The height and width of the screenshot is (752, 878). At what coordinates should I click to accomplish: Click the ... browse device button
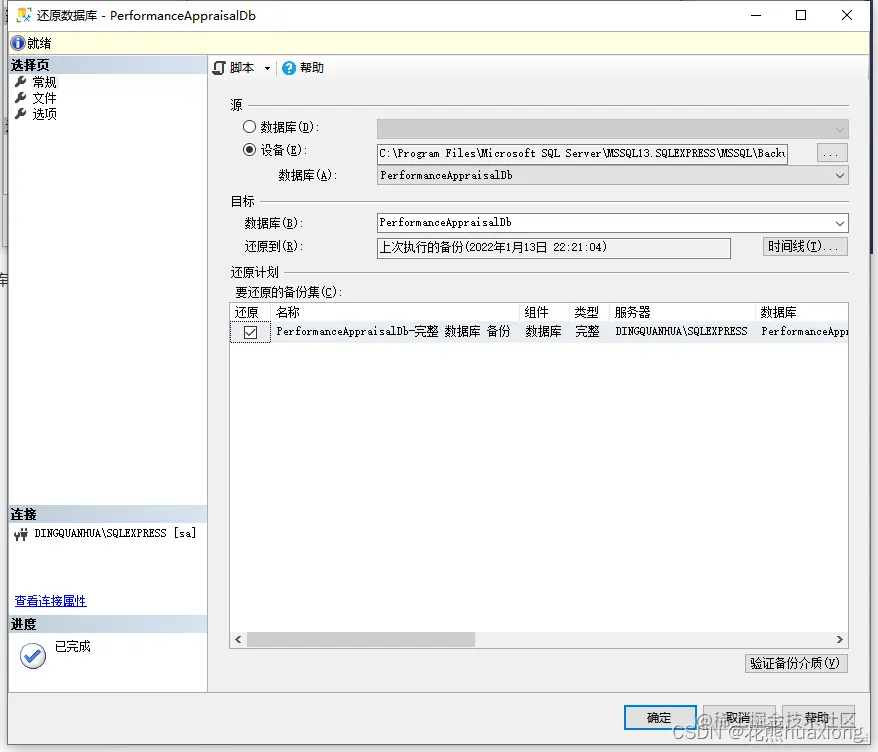[832, 153]
